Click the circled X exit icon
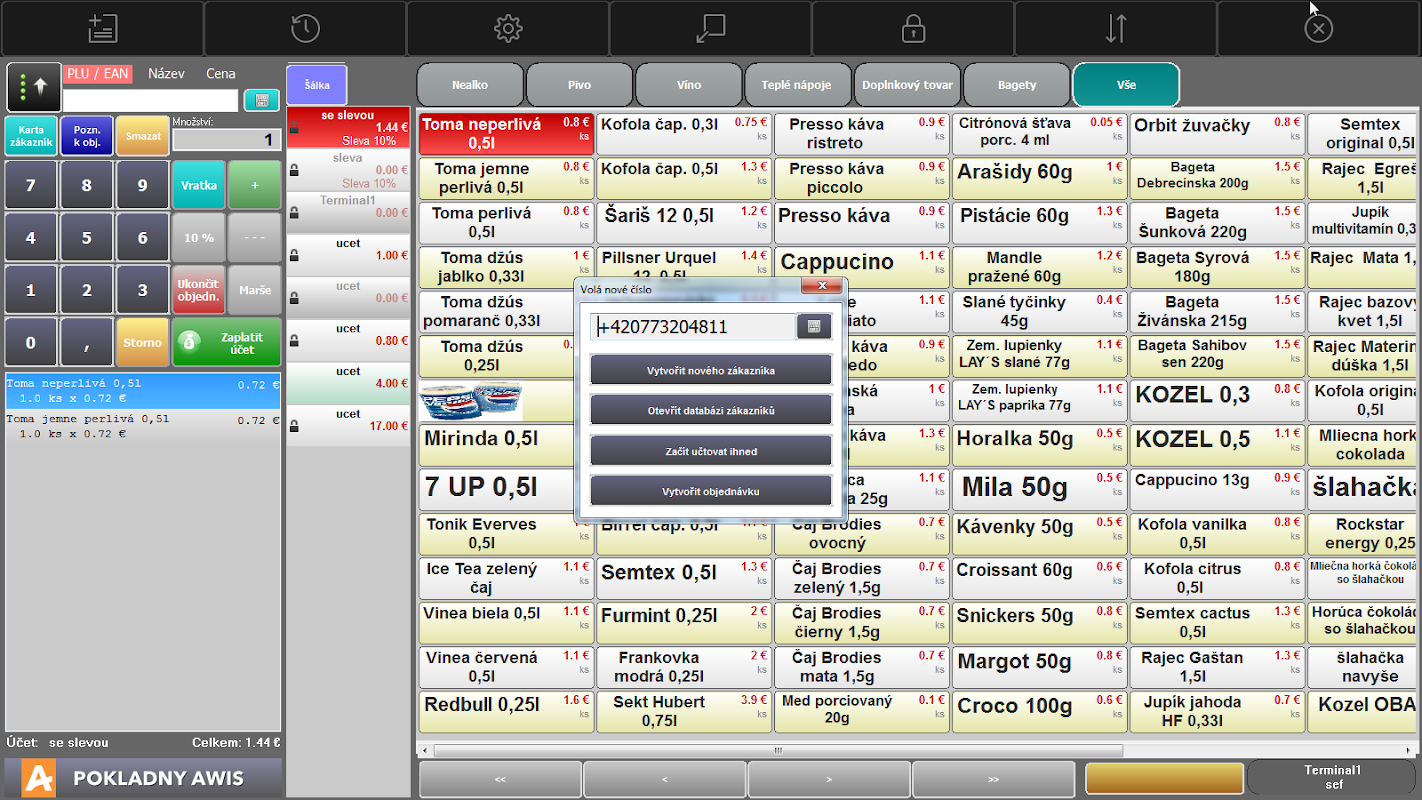 1319,28
